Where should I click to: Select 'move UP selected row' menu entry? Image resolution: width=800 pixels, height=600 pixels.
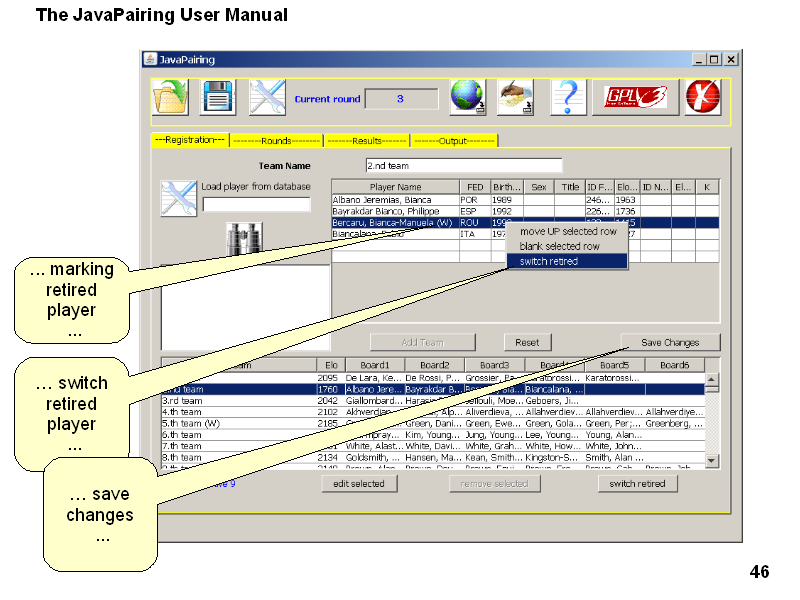click(x=567, y=231)
